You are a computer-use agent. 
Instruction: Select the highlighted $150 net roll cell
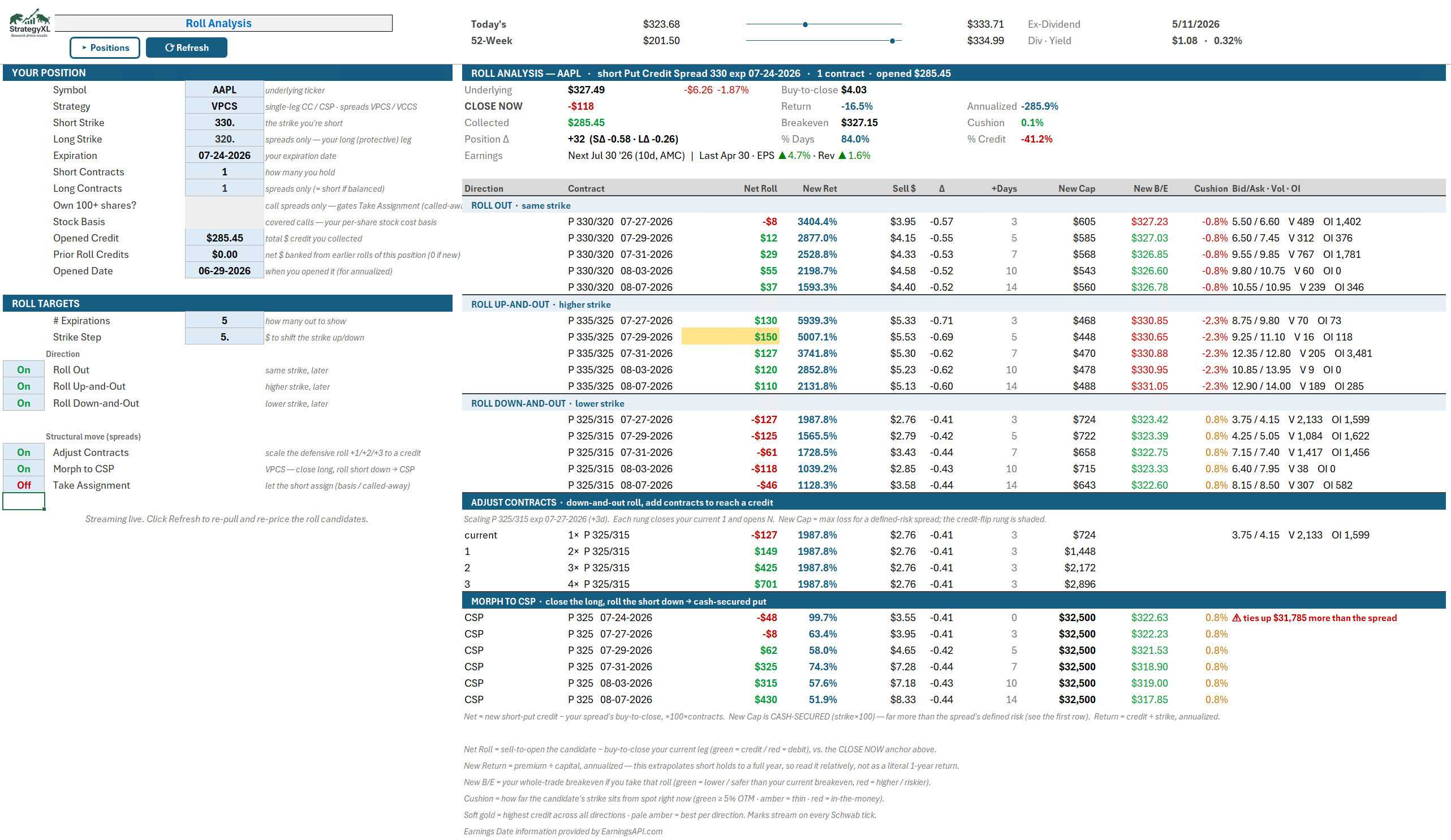(730, 337)
